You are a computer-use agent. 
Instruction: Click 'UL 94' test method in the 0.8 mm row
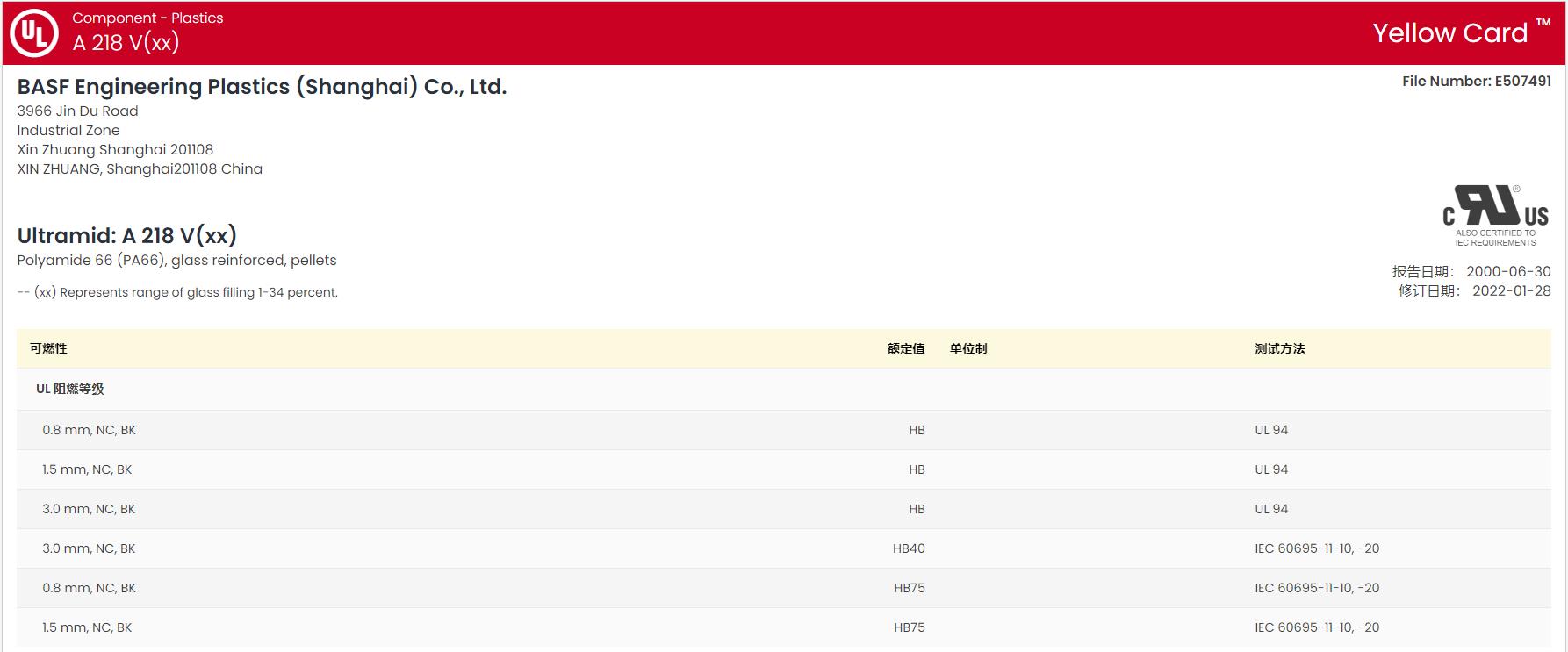click(x=1271, y=430)
